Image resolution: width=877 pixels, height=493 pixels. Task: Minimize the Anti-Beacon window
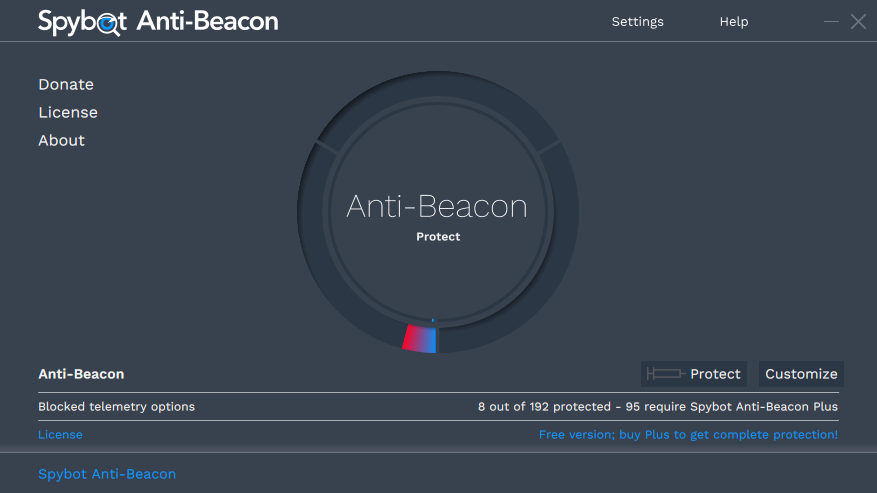(x=831, y=22)
